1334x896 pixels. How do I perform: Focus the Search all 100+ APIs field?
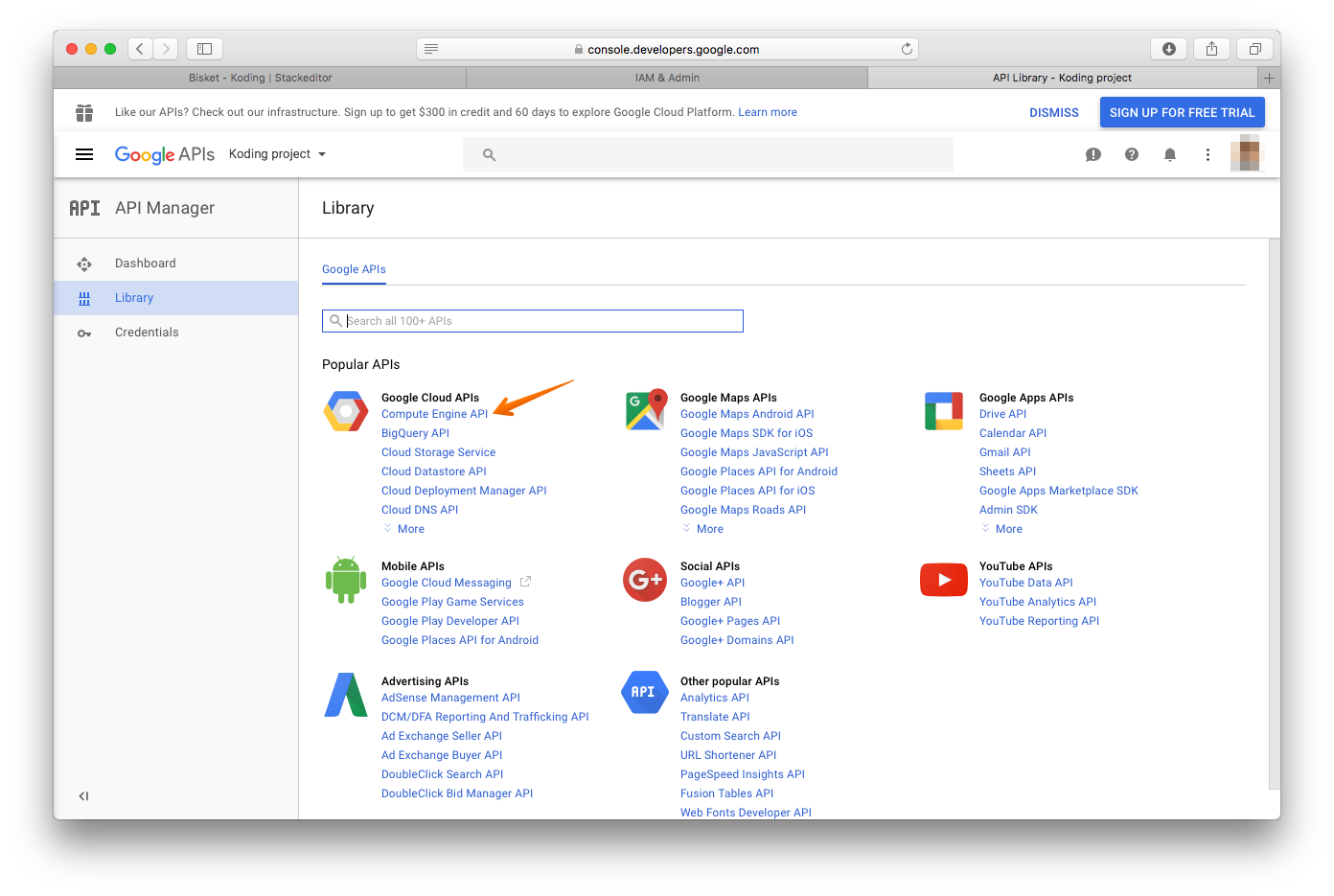pos(533,321)
